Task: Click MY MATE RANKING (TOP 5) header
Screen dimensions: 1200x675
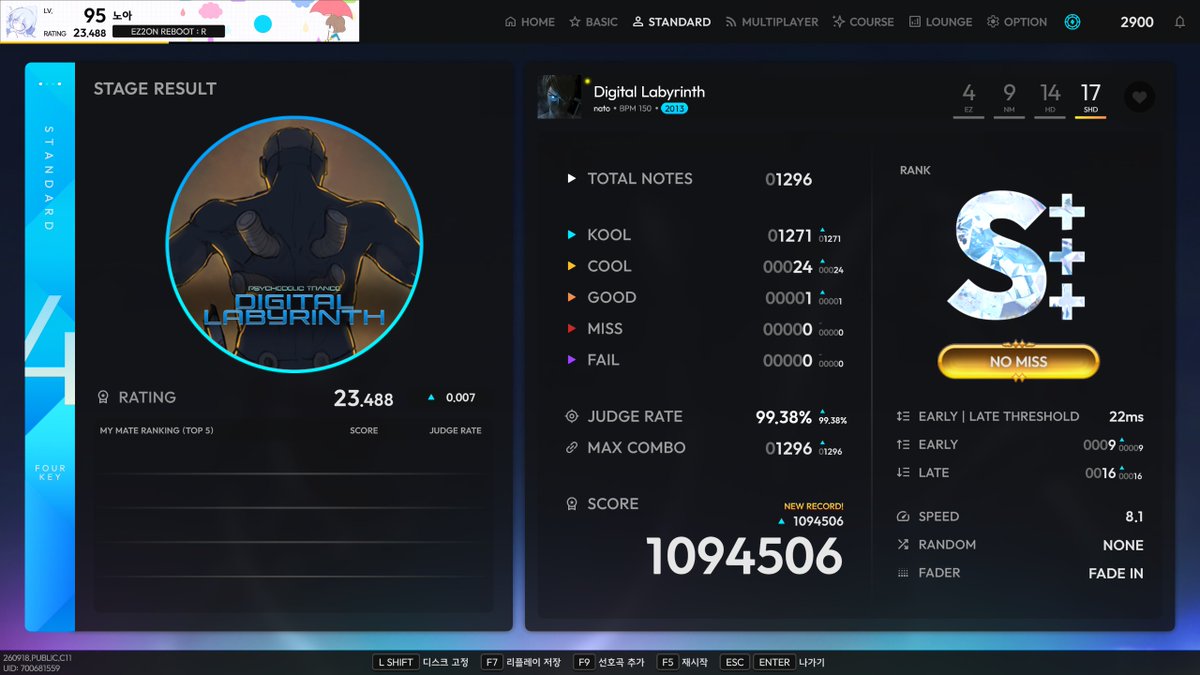Action: click(x=157, y=431)
